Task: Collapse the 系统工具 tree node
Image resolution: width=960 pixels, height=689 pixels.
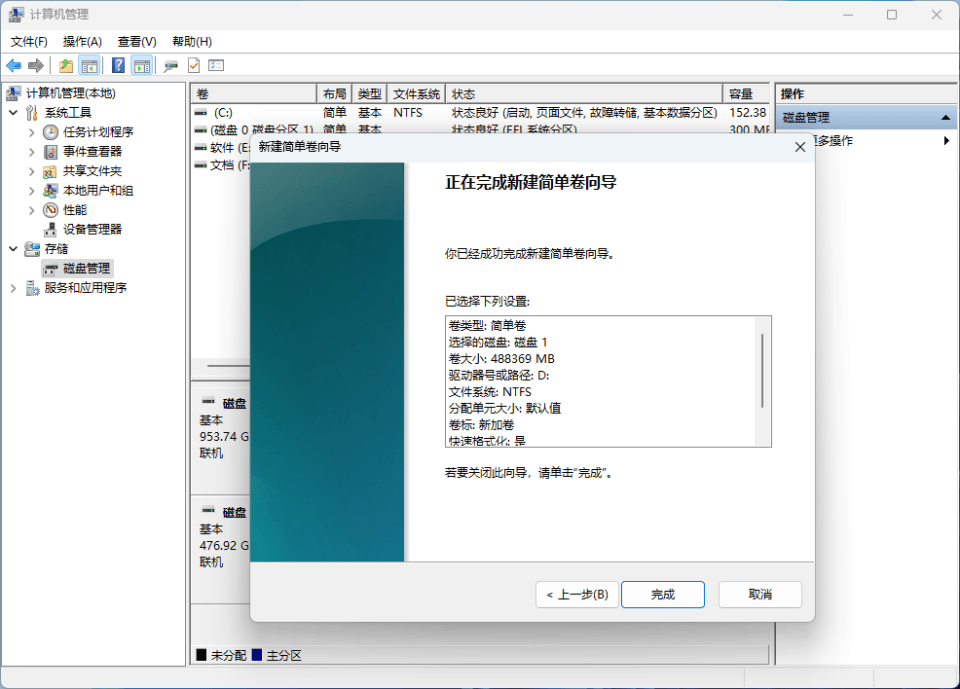Action: coord(13,113)
